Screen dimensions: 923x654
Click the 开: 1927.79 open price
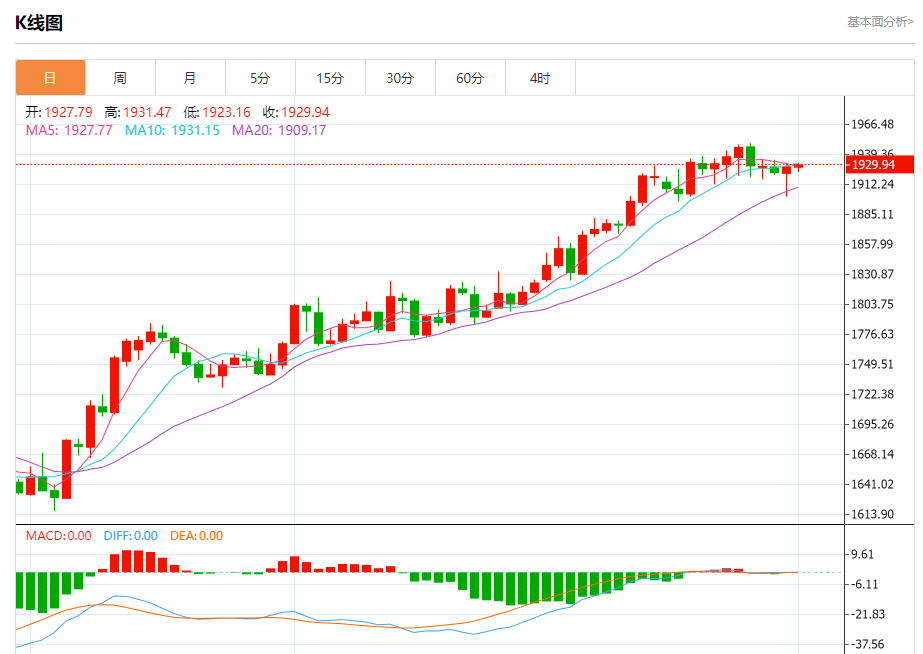(x=59, y=112)
